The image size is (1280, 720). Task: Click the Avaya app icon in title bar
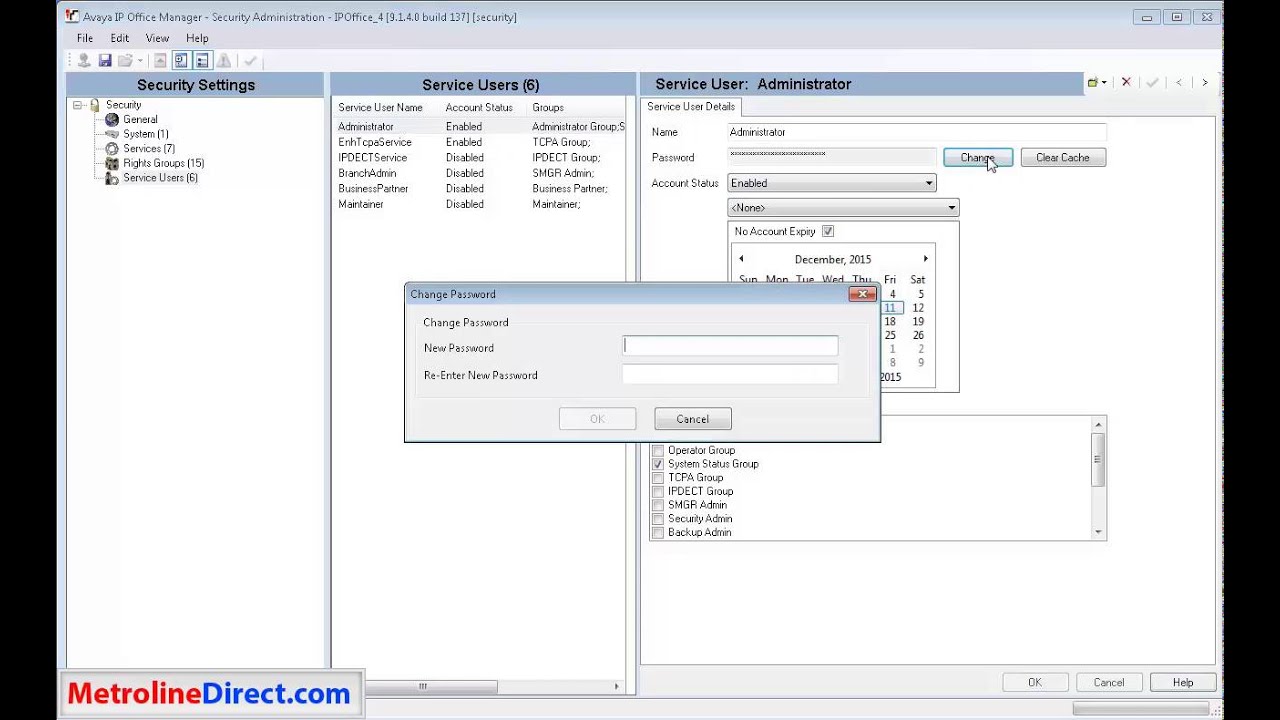[x=72, y=17]
